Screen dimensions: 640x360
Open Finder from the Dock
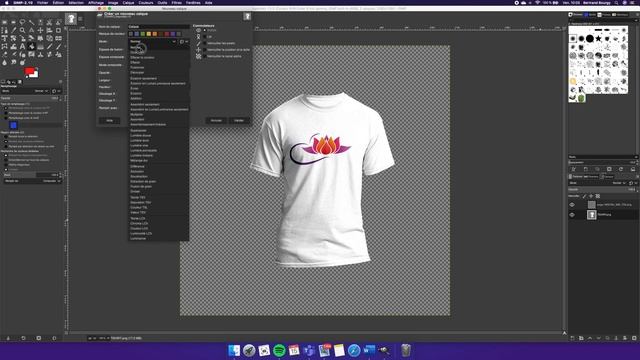point(234,350)
